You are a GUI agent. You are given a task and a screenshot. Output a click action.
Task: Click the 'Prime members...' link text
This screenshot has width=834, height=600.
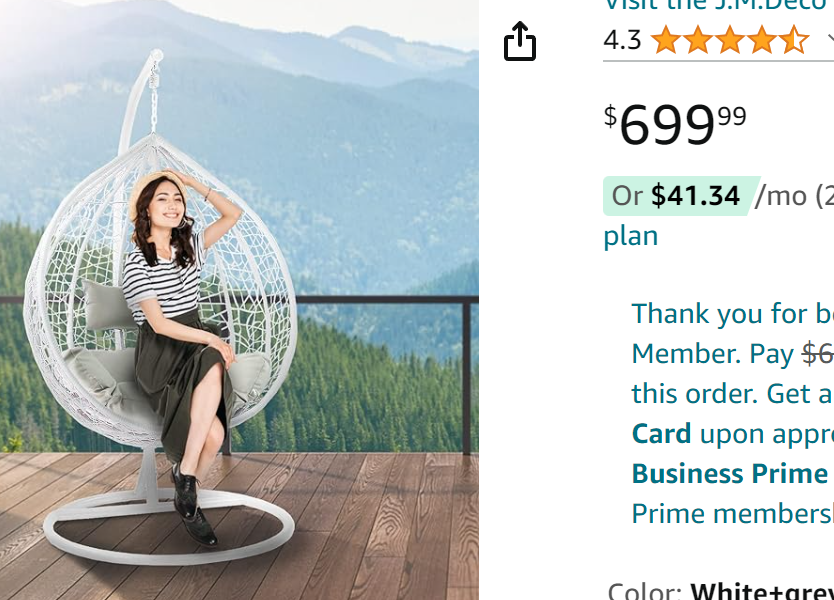(x=732, y=514)
